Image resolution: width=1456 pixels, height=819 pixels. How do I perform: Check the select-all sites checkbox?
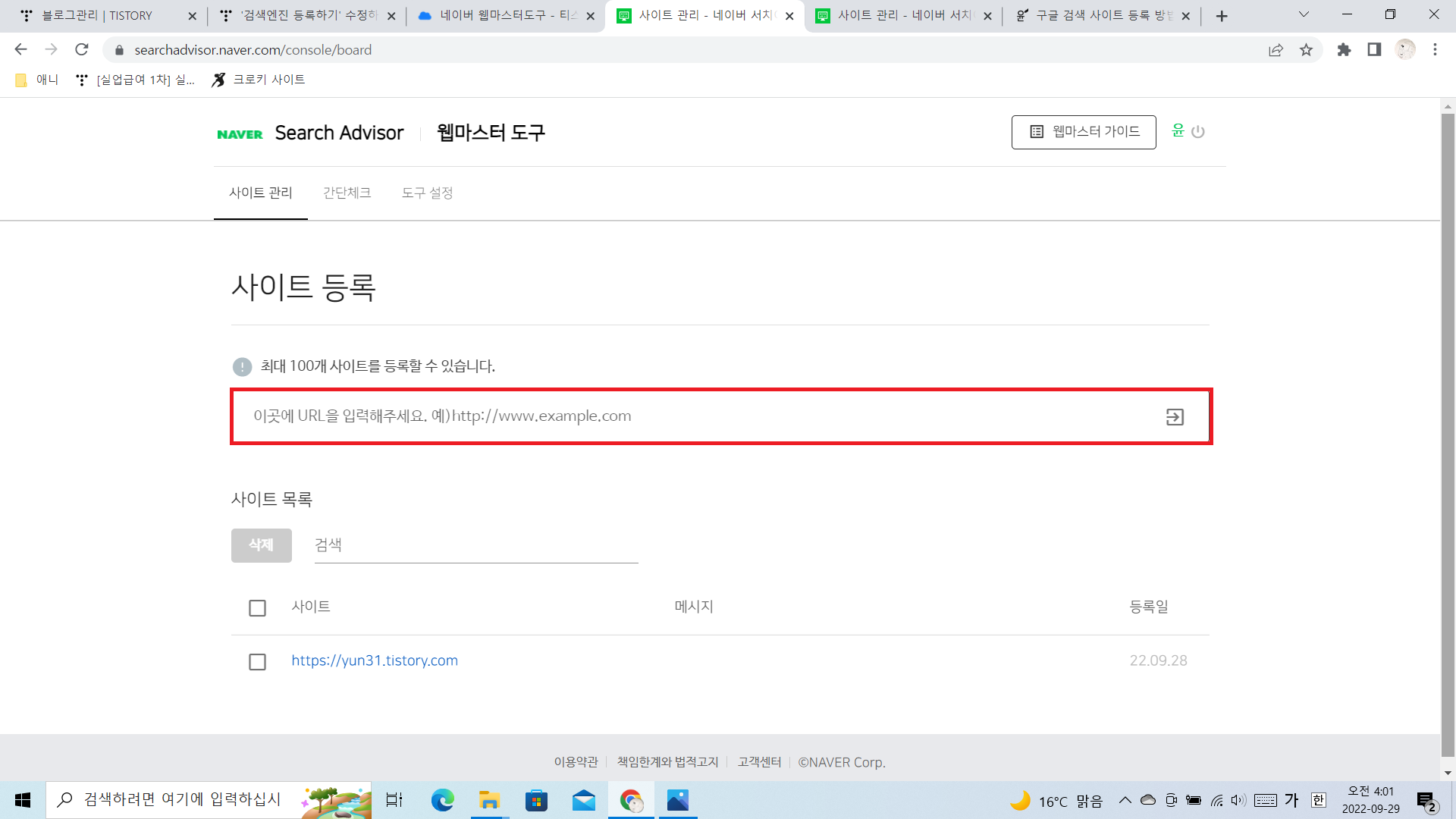click(x=257, y=608)
